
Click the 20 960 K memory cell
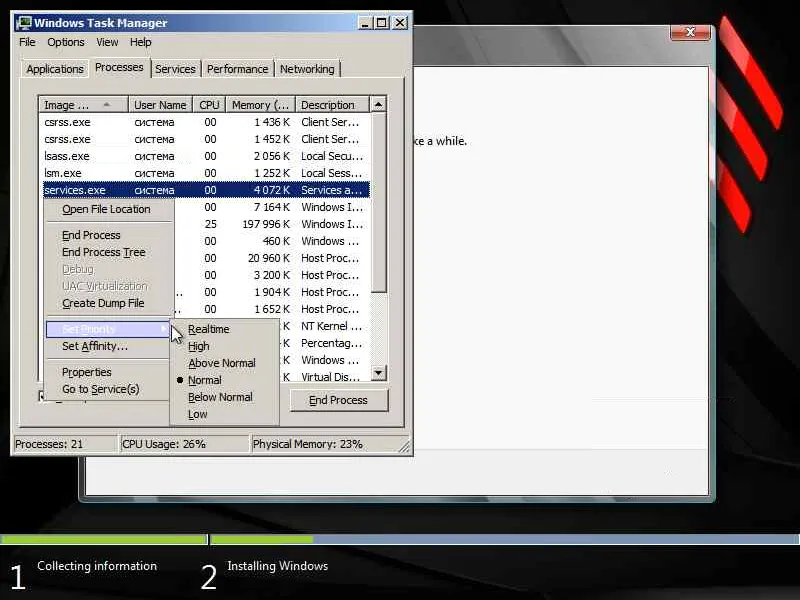tap(268, 258)
